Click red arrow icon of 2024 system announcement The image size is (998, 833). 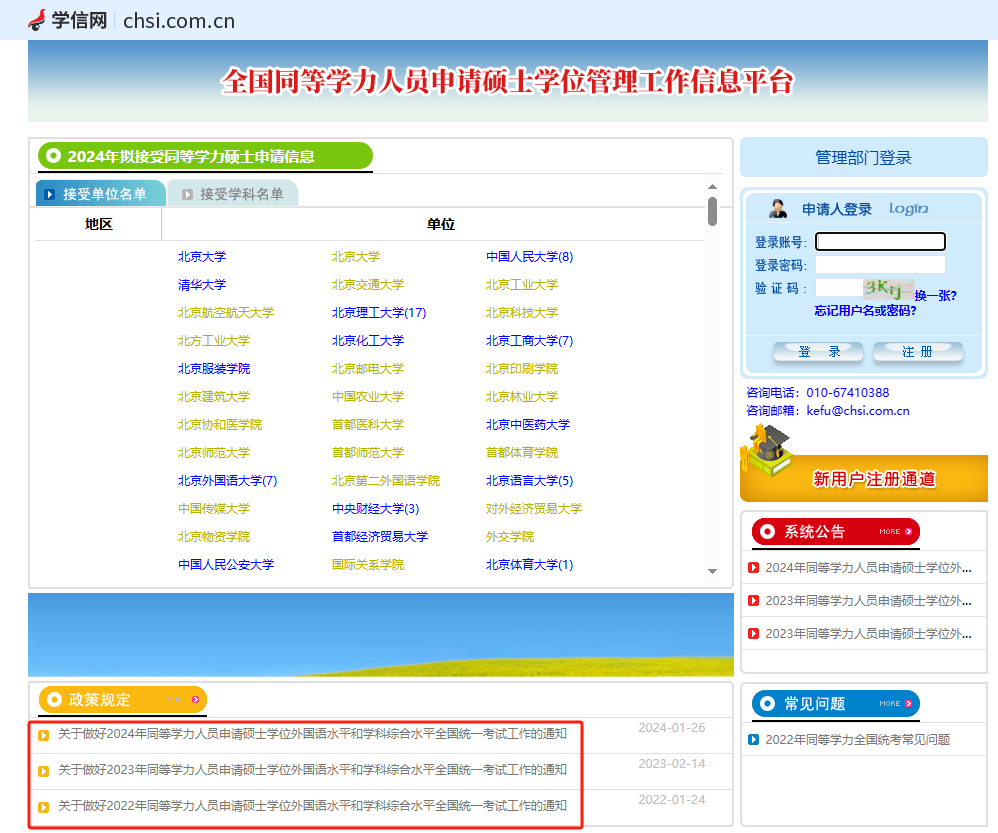coord(754,568)
